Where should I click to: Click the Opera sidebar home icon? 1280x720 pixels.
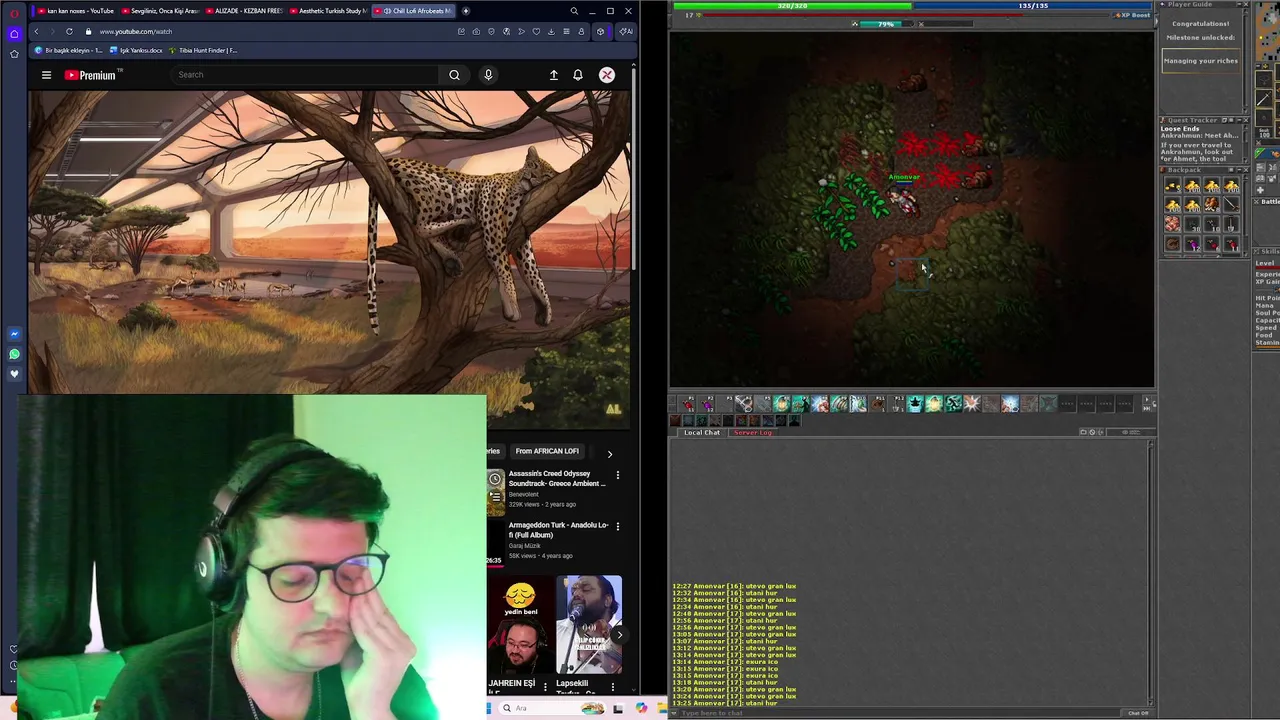coord(14,33)
